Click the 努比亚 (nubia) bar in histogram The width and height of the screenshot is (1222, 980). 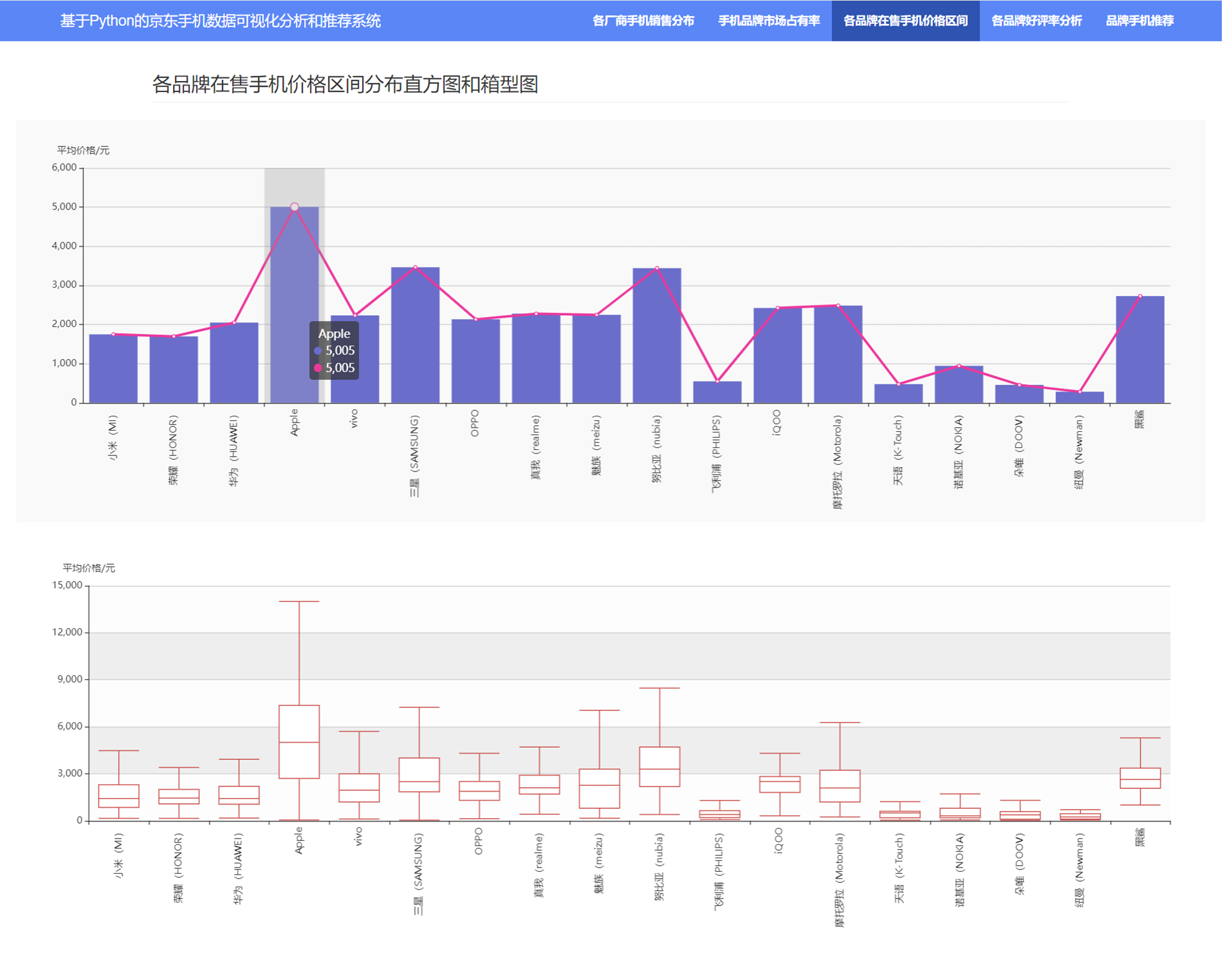tap(657, 337)
